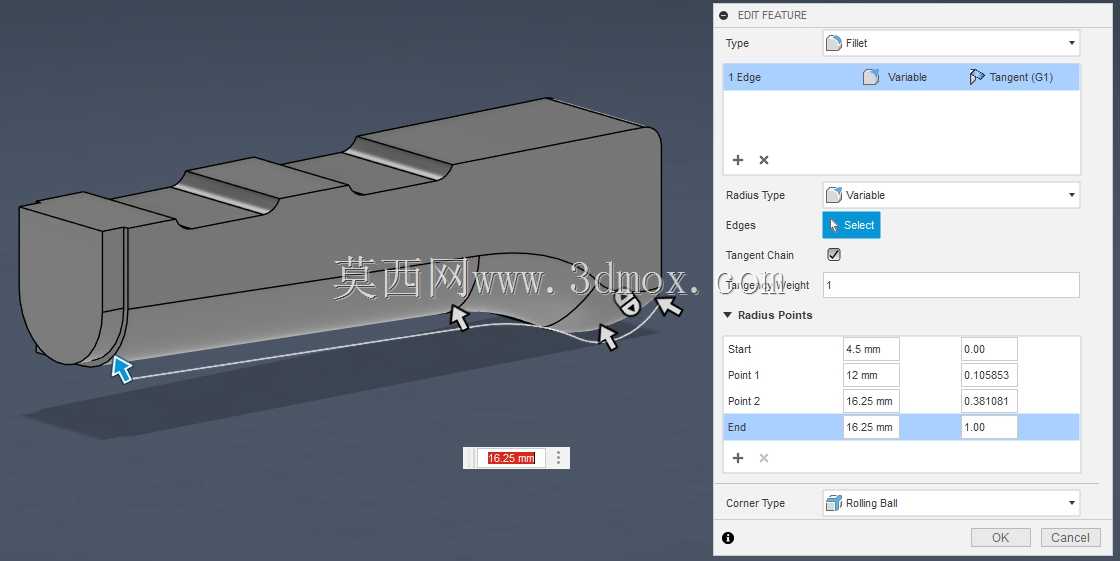Cancel the fillet edit
Screen dimensions: 1120x561
point(1070,537)
